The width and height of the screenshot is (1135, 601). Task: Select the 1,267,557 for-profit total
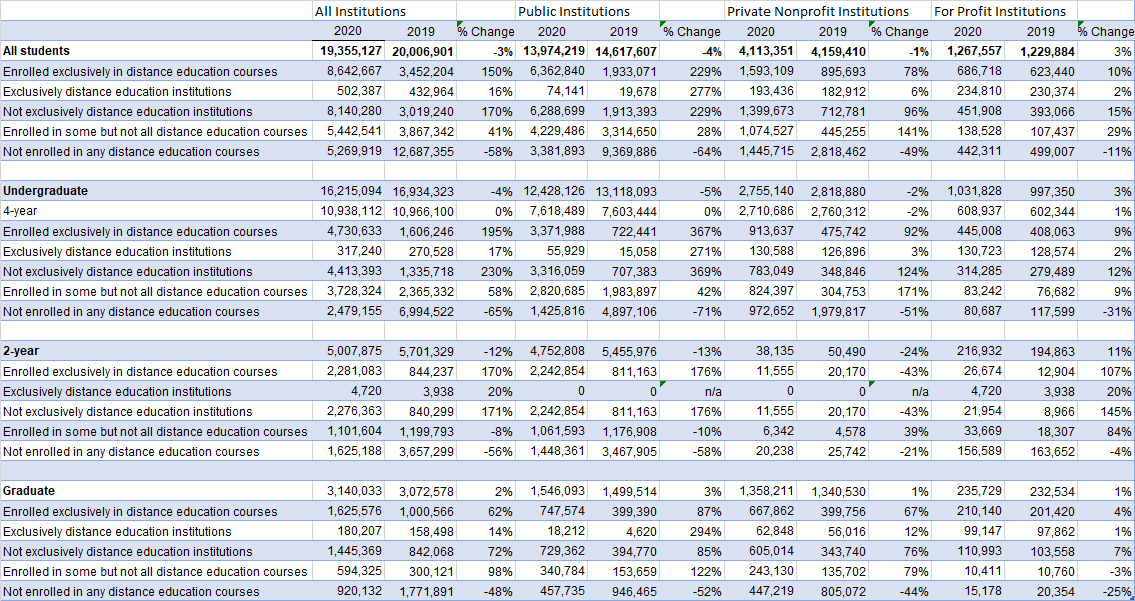tap(968, 51)
